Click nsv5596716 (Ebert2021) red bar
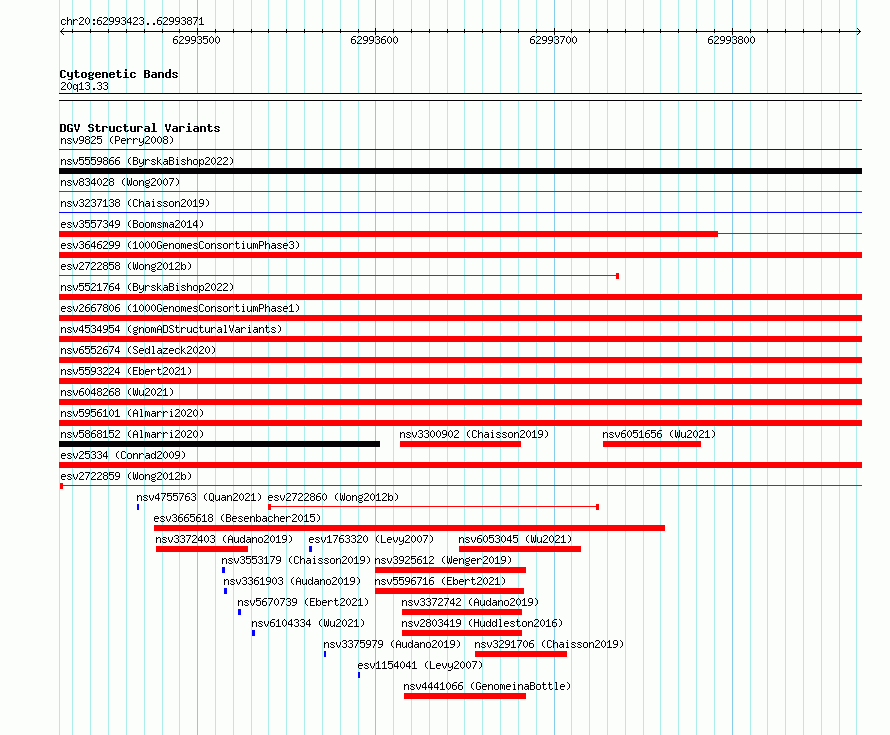This screenshot has width=890, height=735. coord(450,591)
